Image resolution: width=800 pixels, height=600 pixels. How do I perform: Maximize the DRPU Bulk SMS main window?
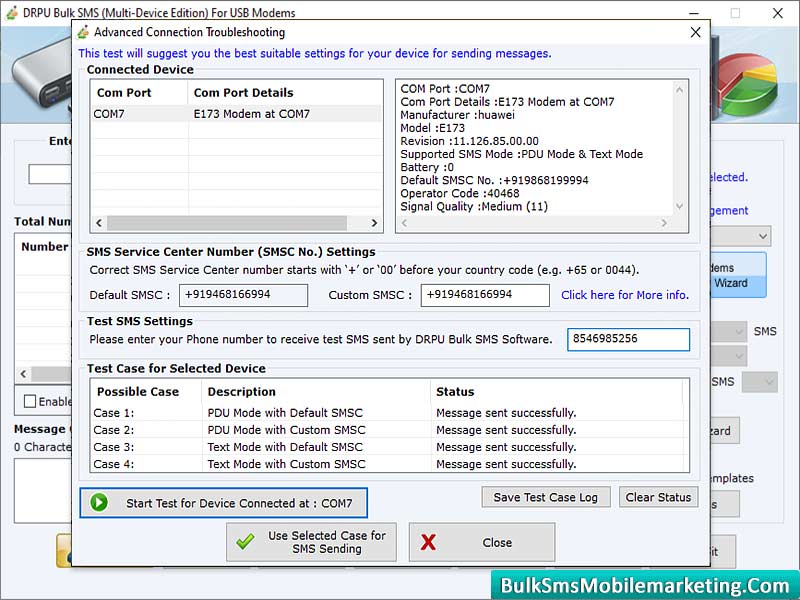735,13
